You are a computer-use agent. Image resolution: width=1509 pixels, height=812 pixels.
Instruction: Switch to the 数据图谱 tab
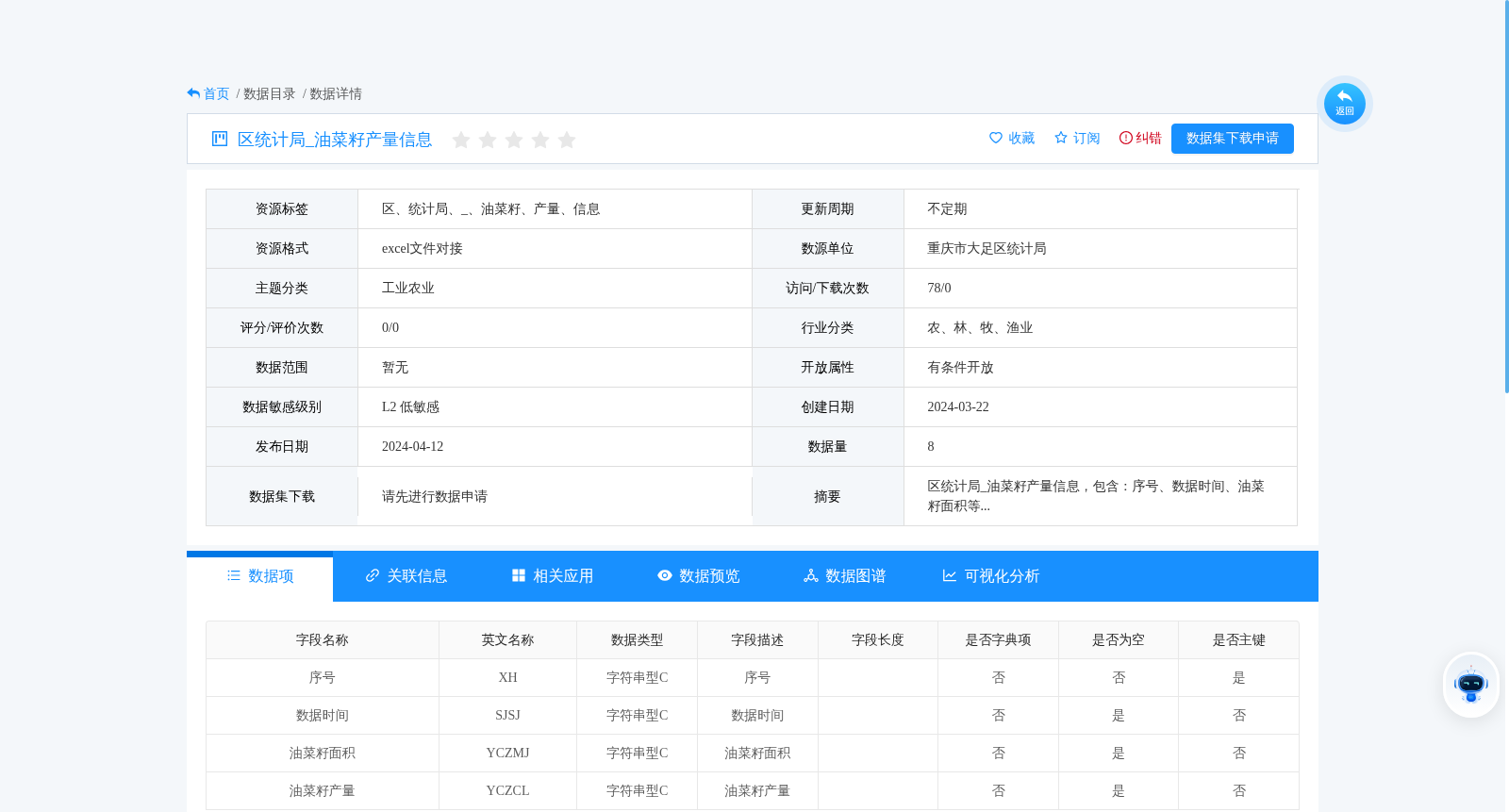[x=845, y=576]
